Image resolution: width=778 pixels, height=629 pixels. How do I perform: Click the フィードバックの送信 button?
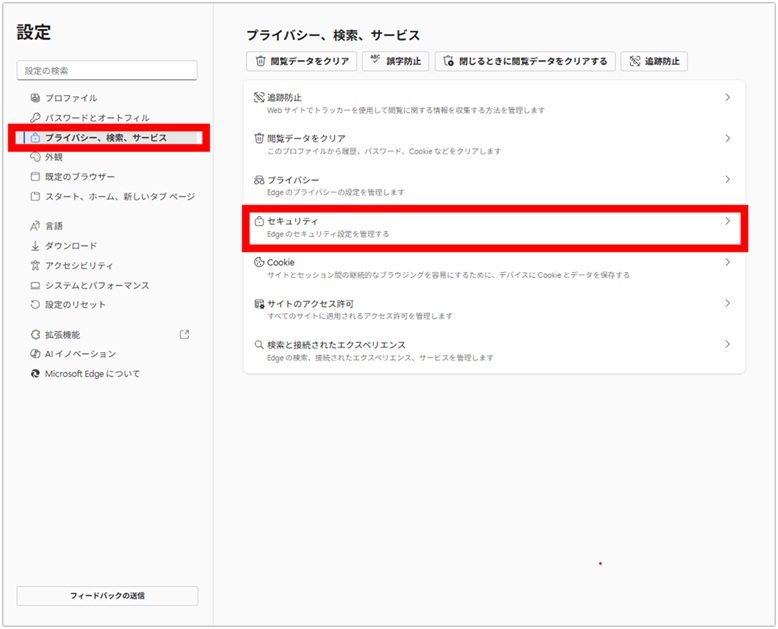[x=107, y=595]
